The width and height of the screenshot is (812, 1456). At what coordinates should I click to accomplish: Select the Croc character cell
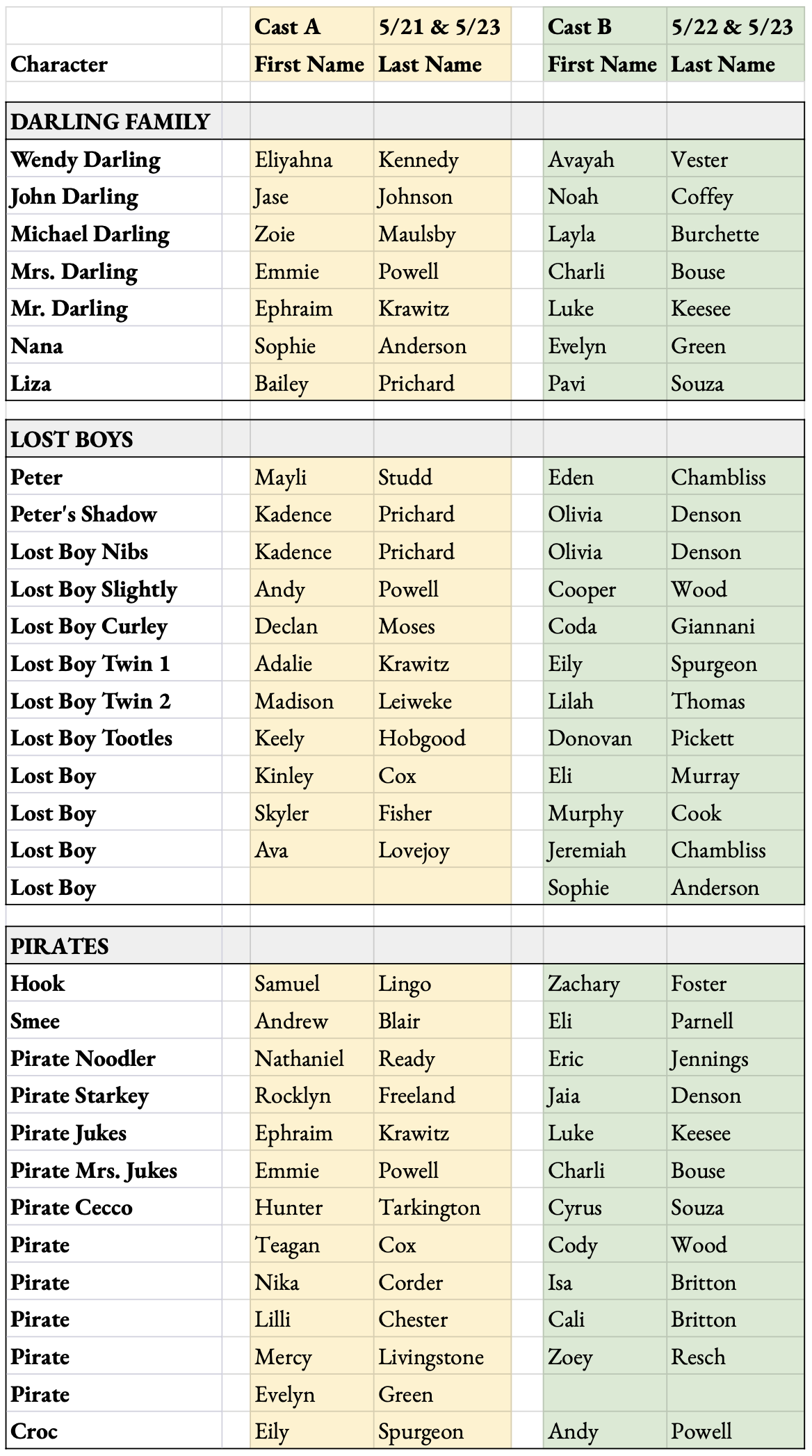(34, 1432)
